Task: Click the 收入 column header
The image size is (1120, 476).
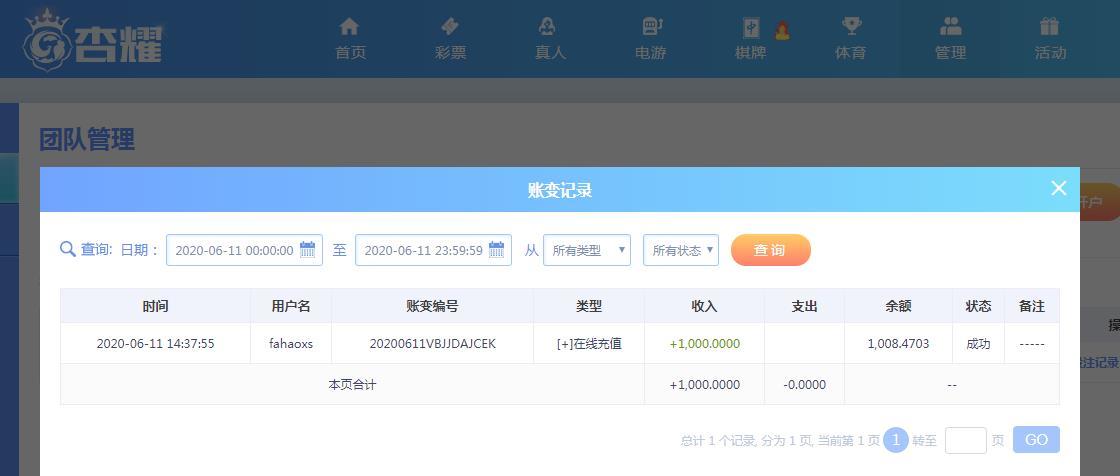Action: point(704,306)
